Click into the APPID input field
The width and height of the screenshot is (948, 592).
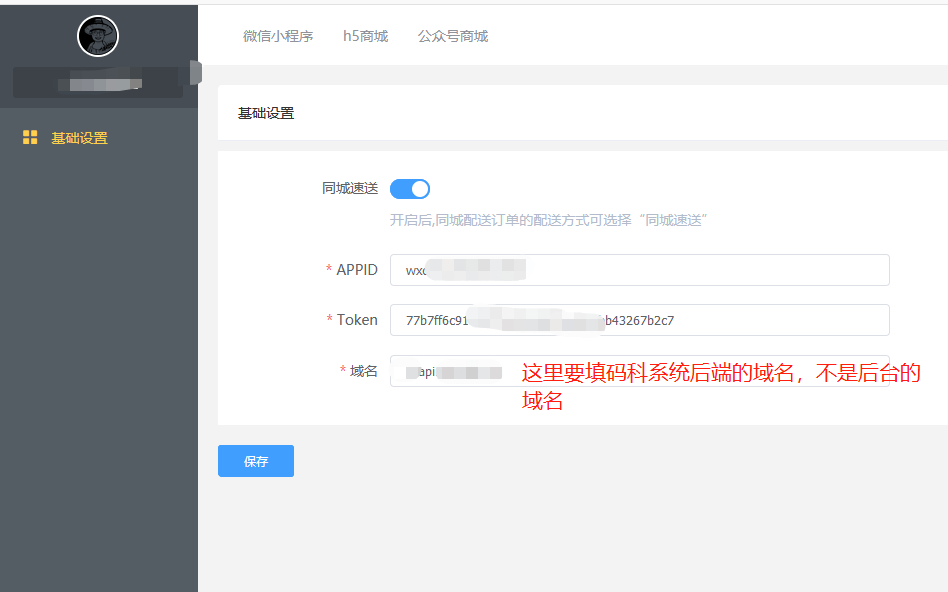(640, 270)
